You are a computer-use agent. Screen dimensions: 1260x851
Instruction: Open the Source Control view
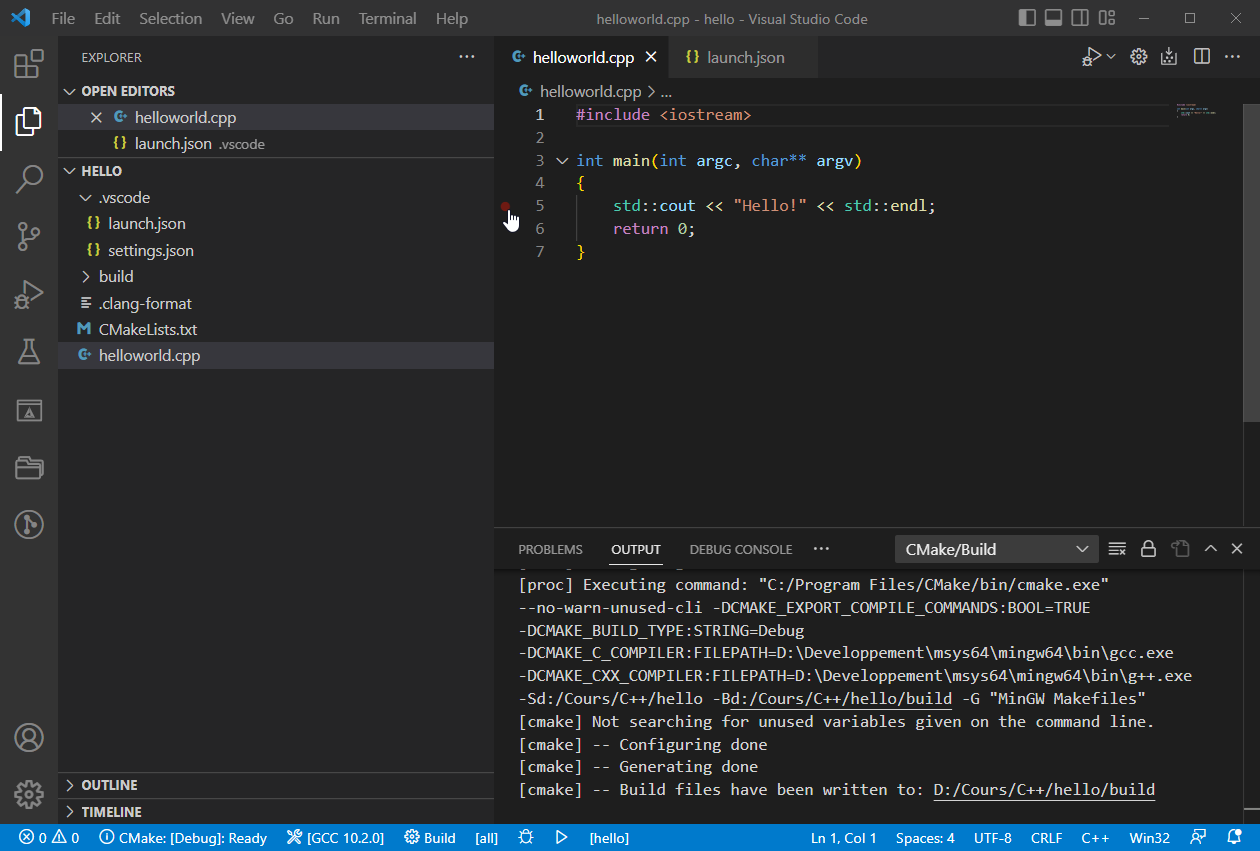coord(28,237)
